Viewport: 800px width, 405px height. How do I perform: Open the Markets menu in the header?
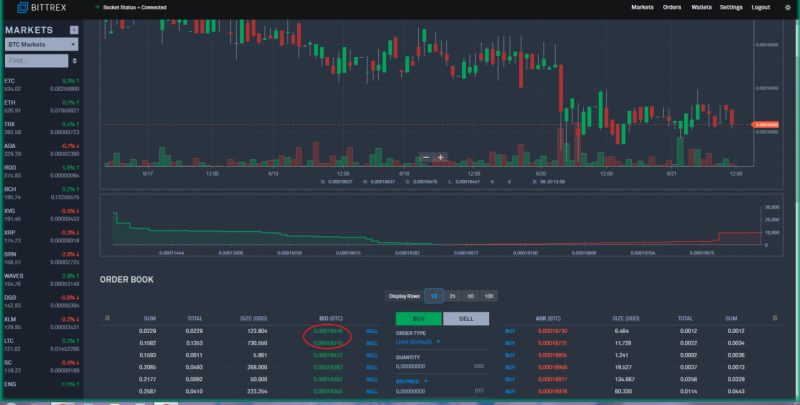pos(642,7)
